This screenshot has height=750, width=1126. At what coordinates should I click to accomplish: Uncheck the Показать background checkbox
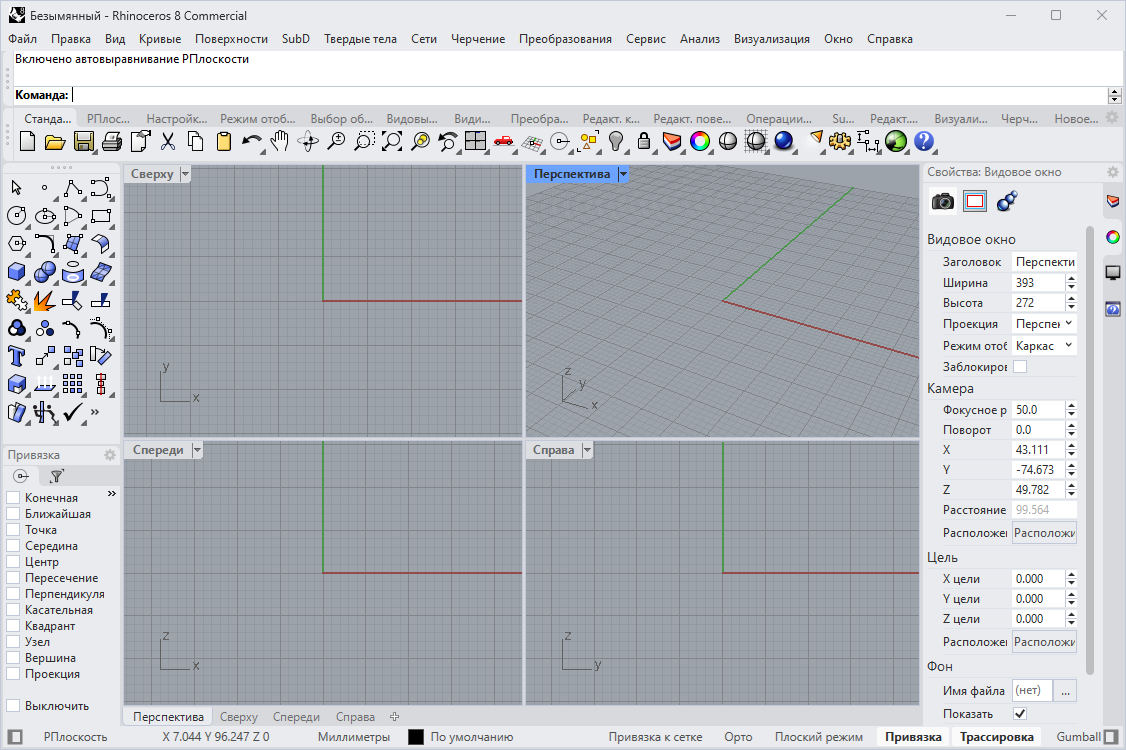(x=1020, y=713)
